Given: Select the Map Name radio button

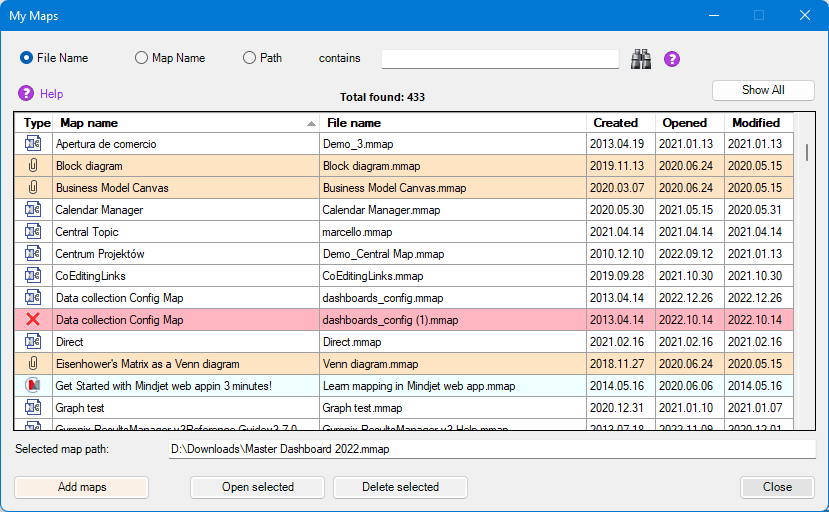Looking at the screenshot, I should (x=141, y=58).
